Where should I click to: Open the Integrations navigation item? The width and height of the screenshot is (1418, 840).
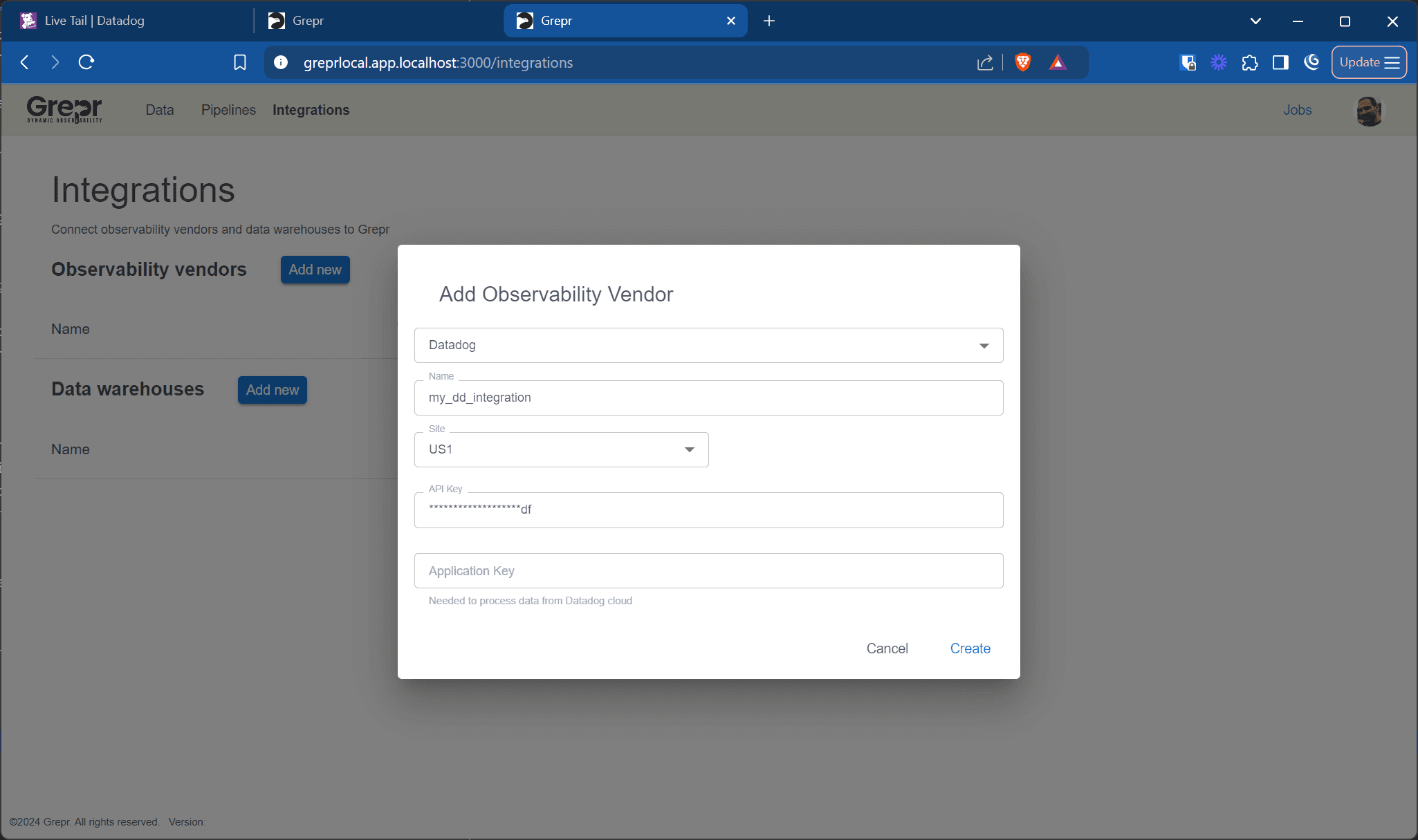pyautogui.click(x=311, y=110)
